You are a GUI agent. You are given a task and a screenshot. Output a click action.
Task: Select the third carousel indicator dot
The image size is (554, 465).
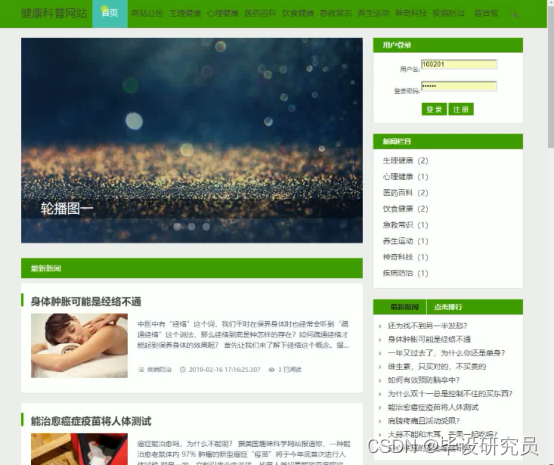coord(206,226)
